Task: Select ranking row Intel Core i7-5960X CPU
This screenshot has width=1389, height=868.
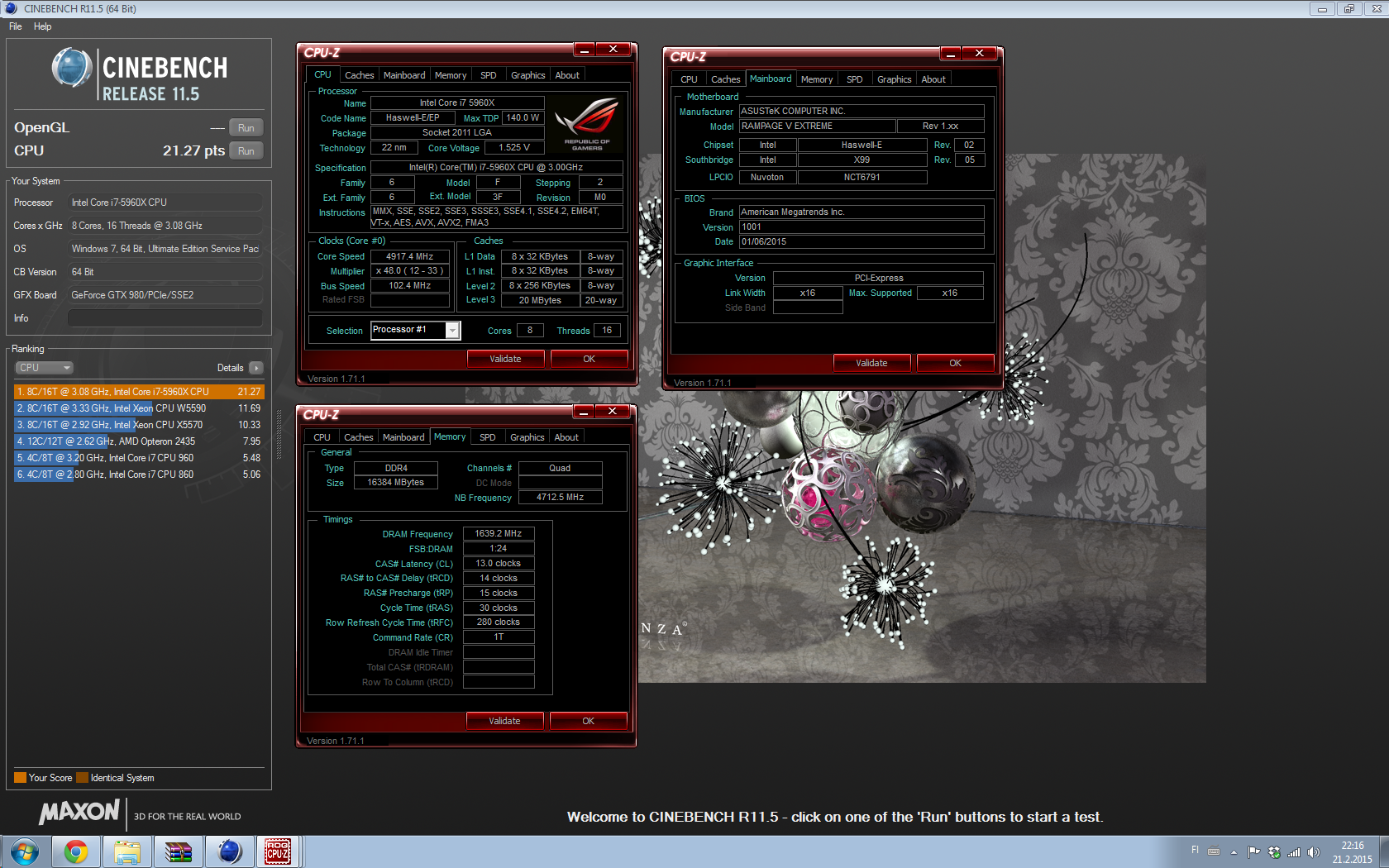Action: pos(139,392)
